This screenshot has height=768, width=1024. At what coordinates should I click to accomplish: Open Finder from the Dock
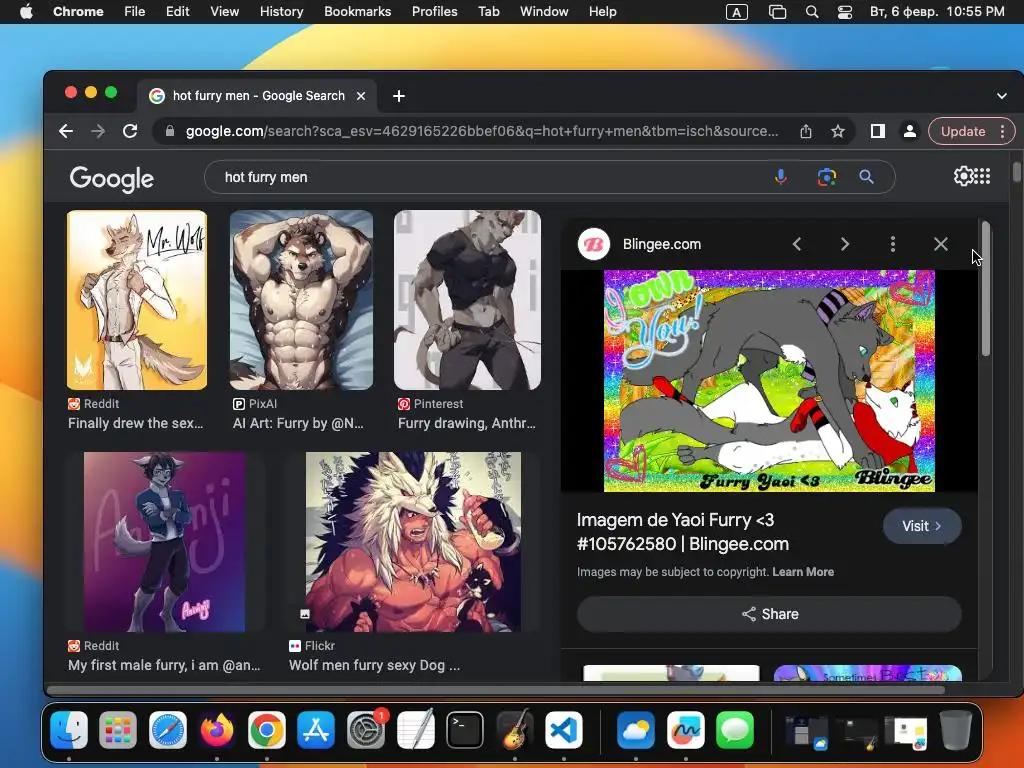click(x=69, y=729)
